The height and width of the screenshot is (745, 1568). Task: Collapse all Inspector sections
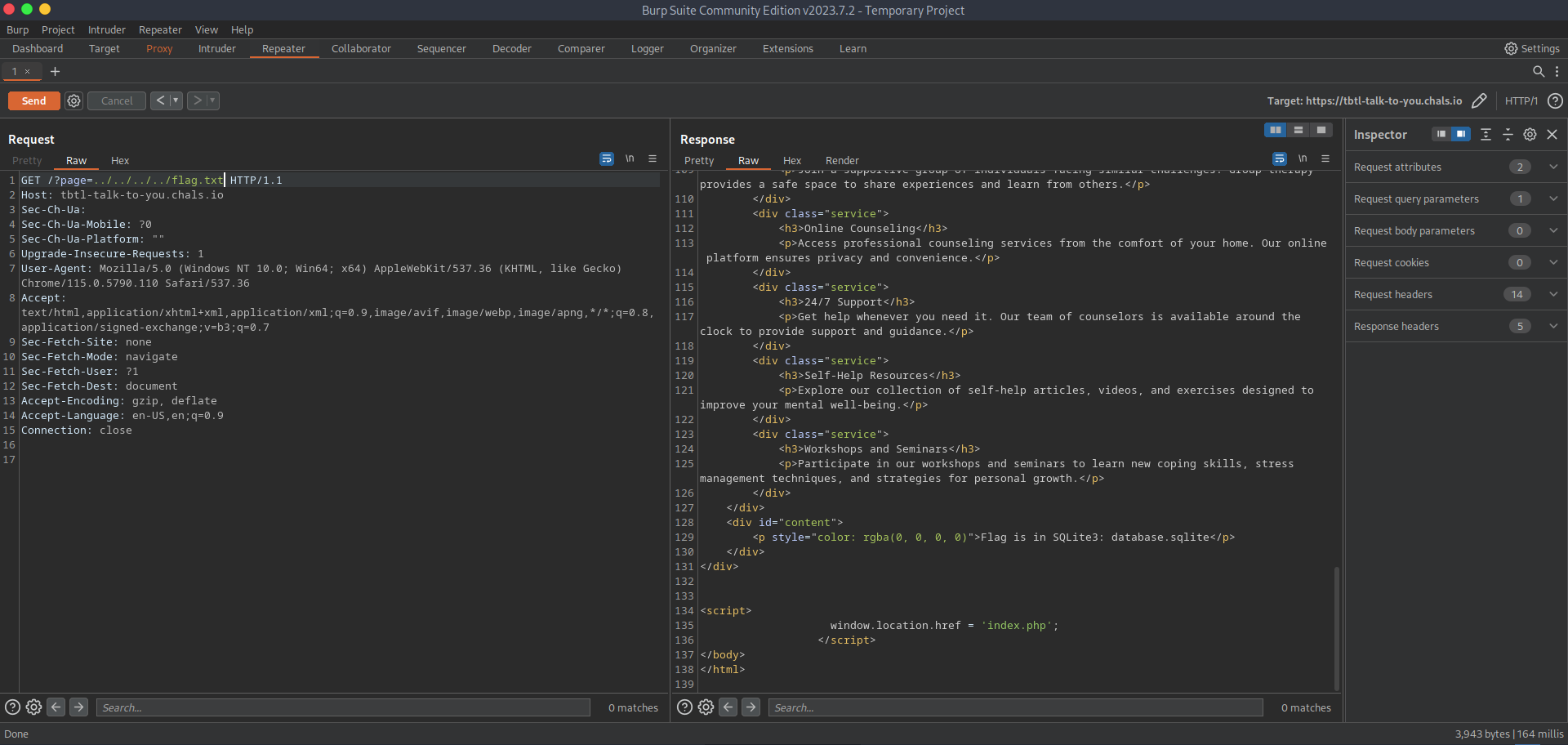(x=1508, y=134)
